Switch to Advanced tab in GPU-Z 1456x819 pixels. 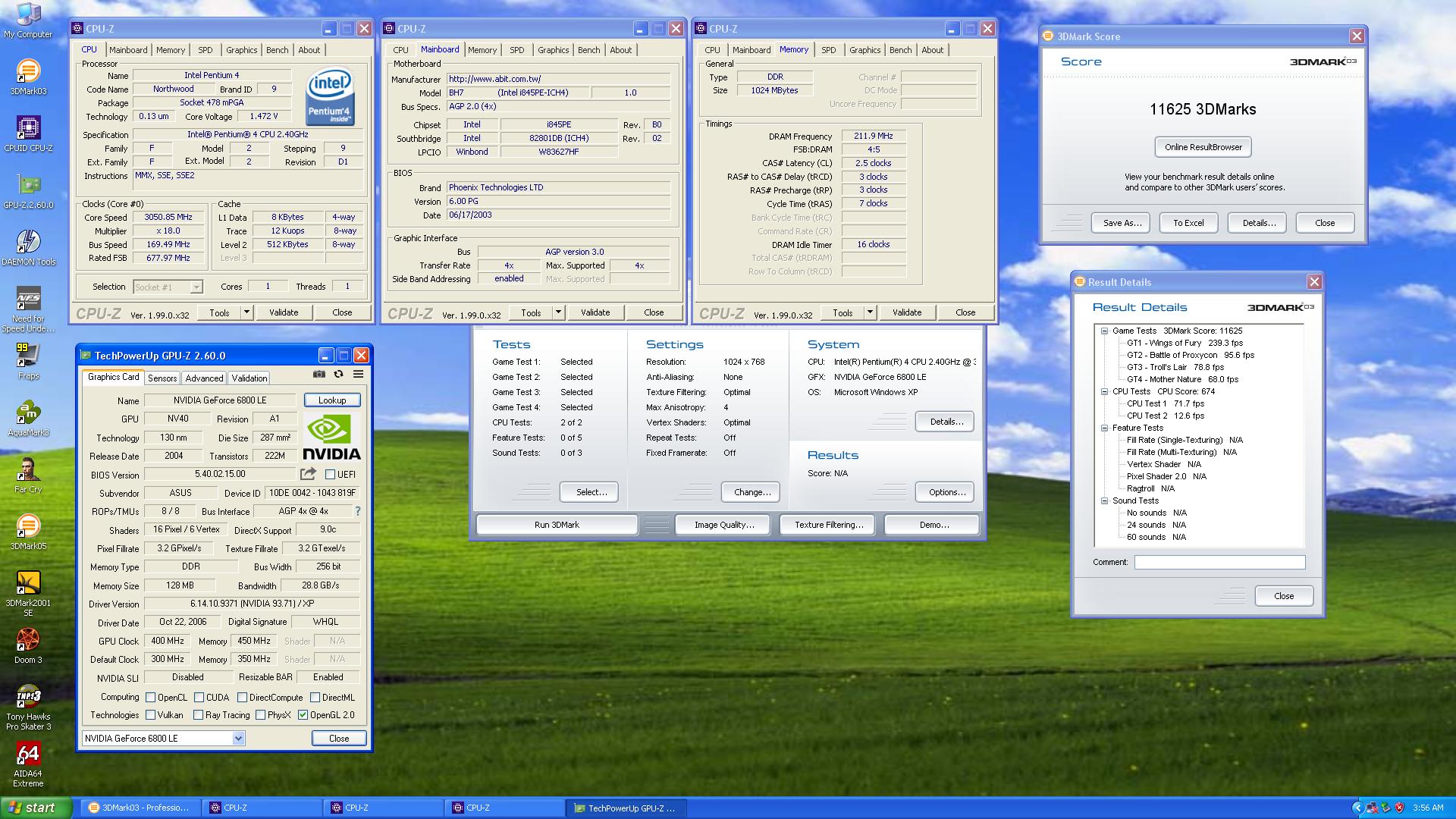tap(204, 378)
